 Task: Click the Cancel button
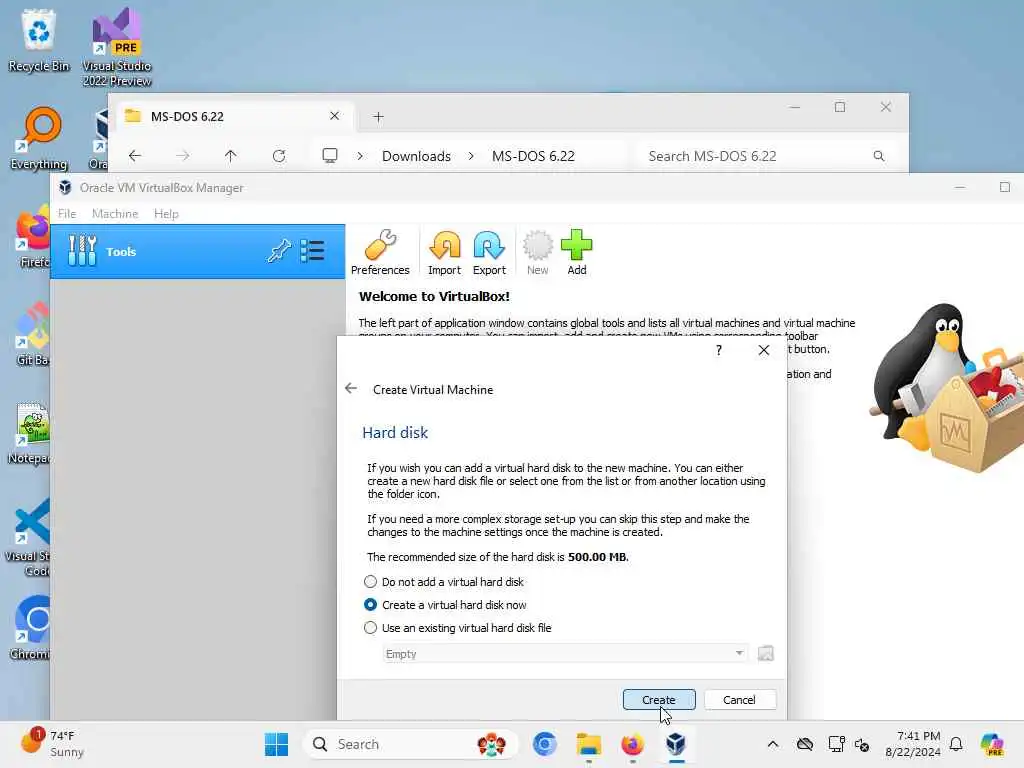coord(739,699)
